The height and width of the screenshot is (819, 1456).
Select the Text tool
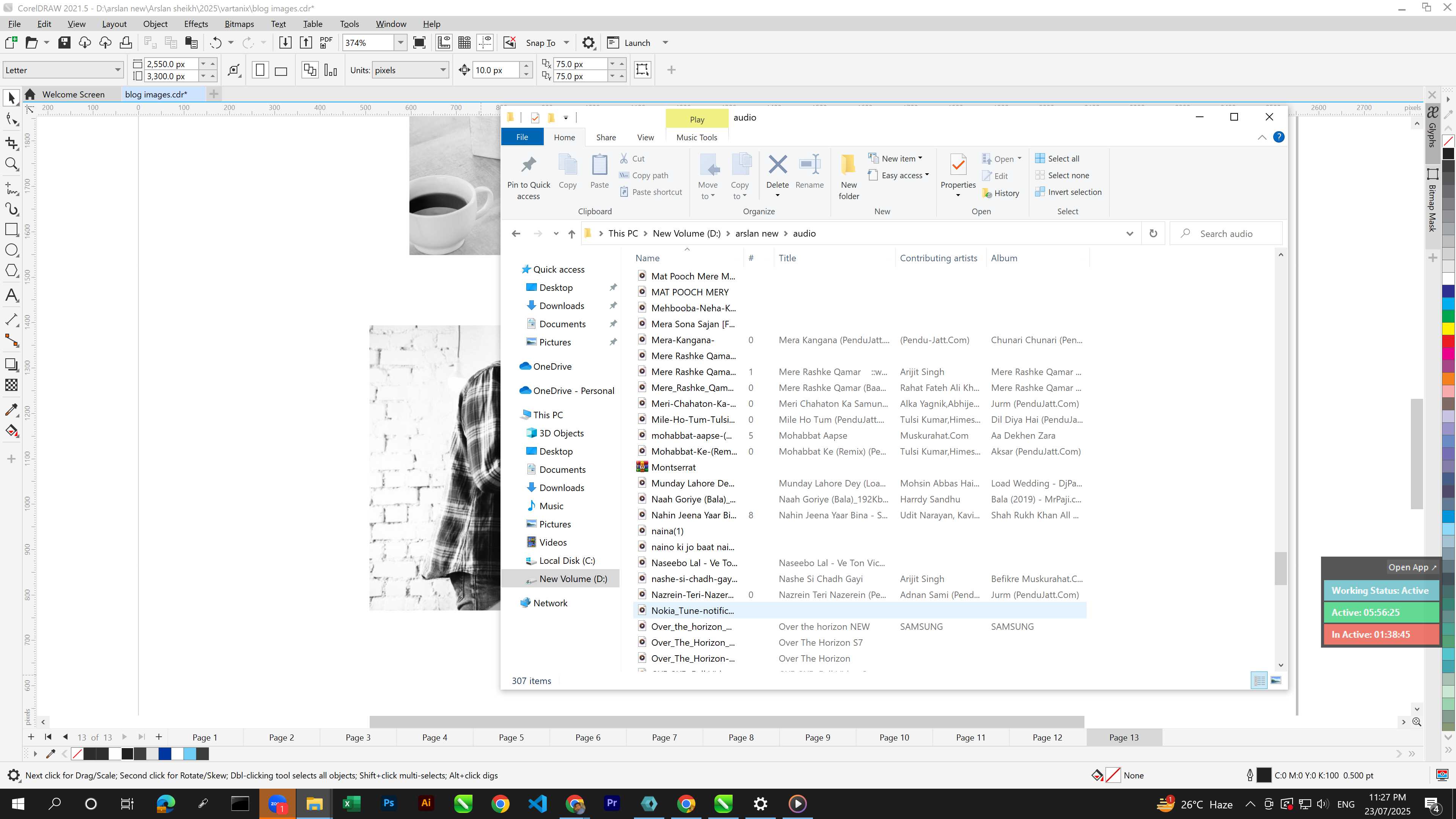point(11,295)
